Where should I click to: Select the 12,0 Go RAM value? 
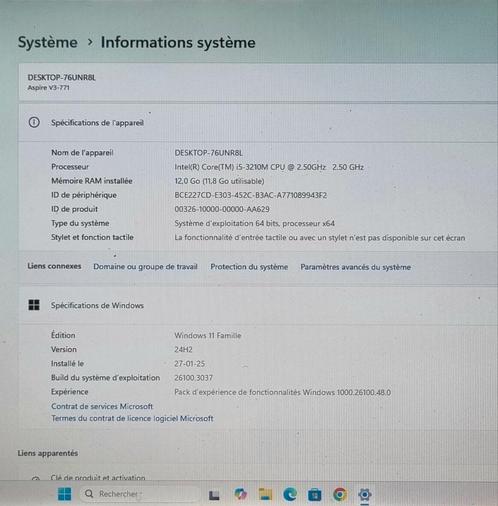tap(219, 181)
